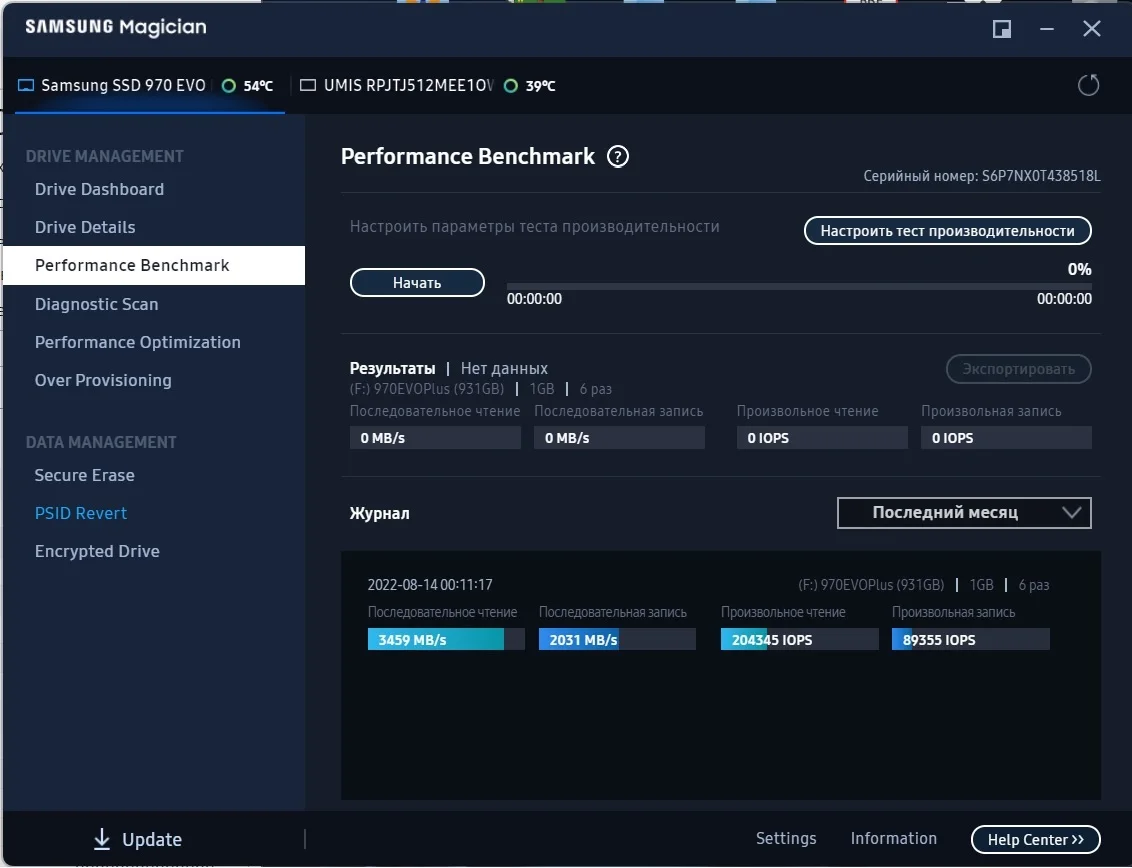Screen dimensions: 1132x868
Task: Open the Performance Benchmark help question-mark icon
Action: click(617, 156)
